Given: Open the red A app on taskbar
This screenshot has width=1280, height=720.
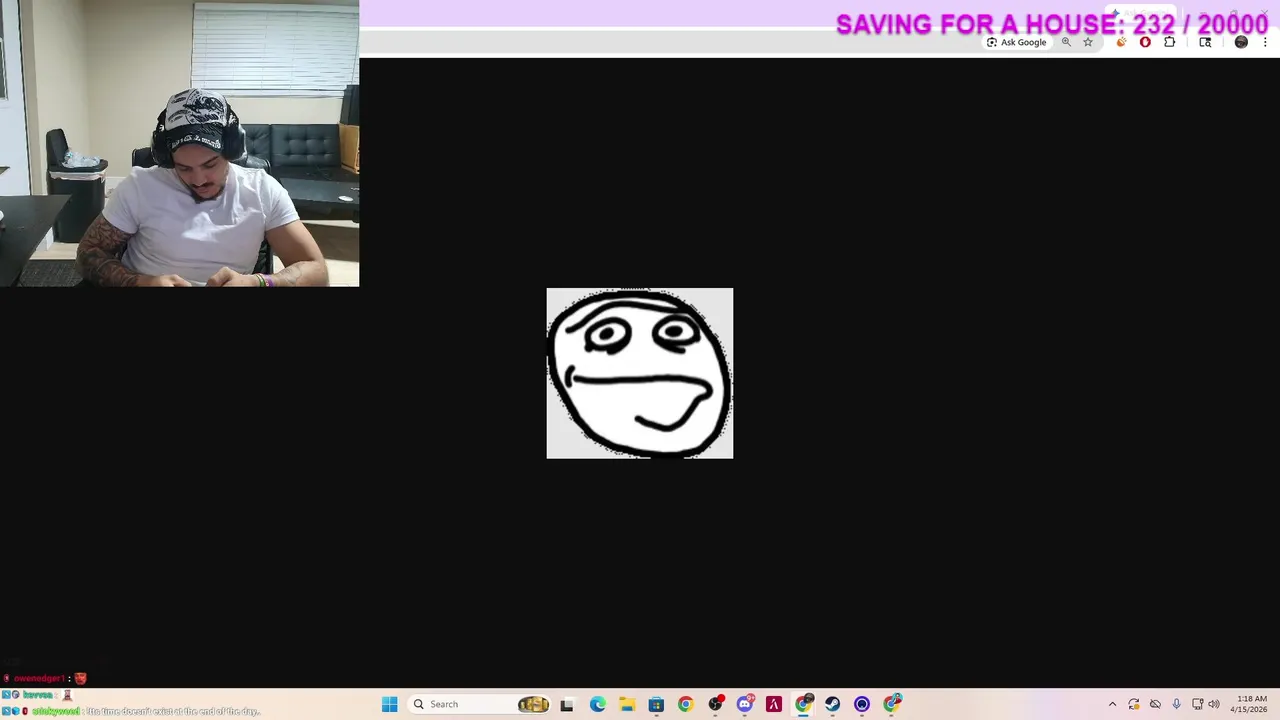Looking at the screenshot, I should click(773, 704).
